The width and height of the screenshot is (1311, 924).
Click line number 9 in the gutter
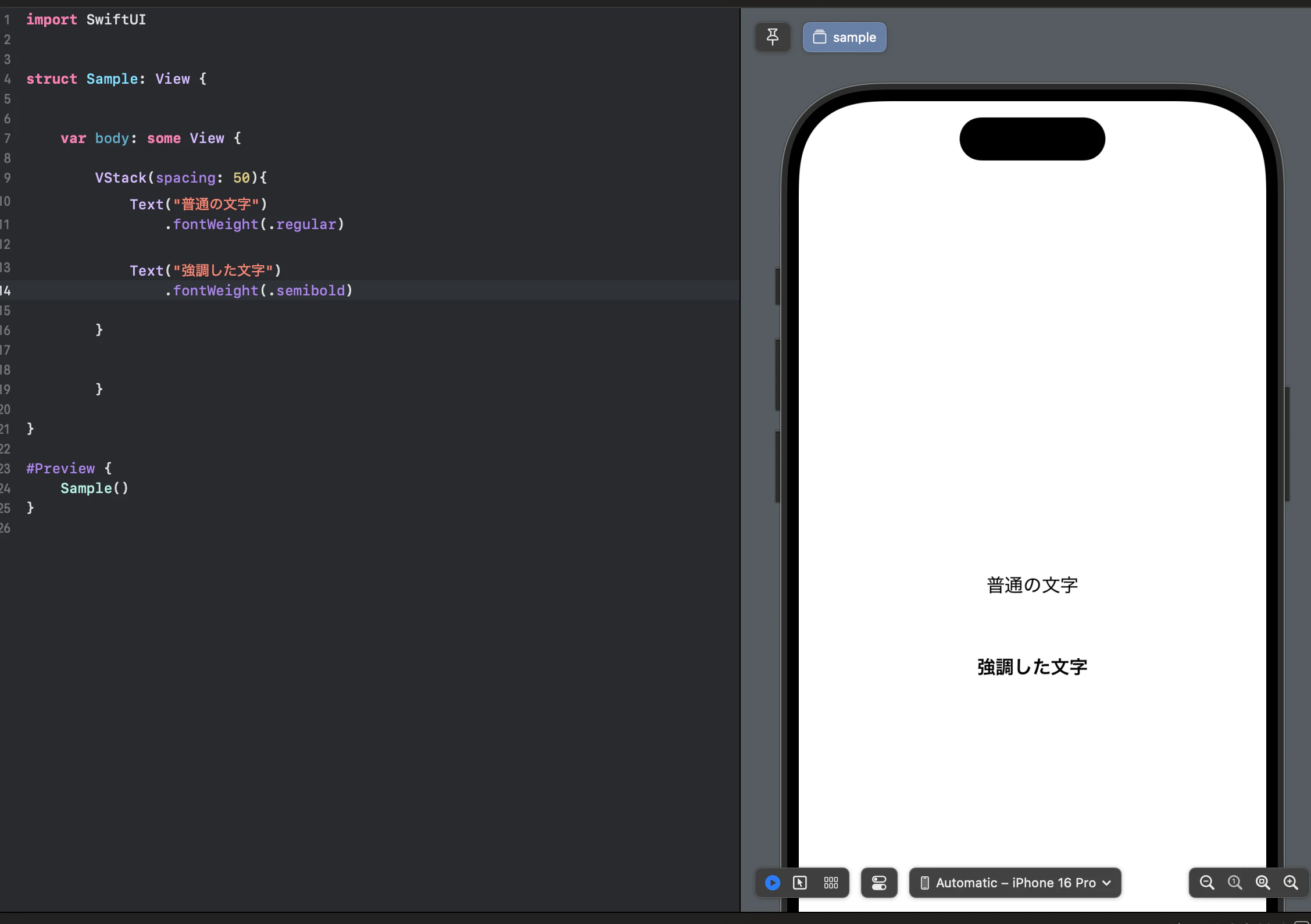point(7,178)
